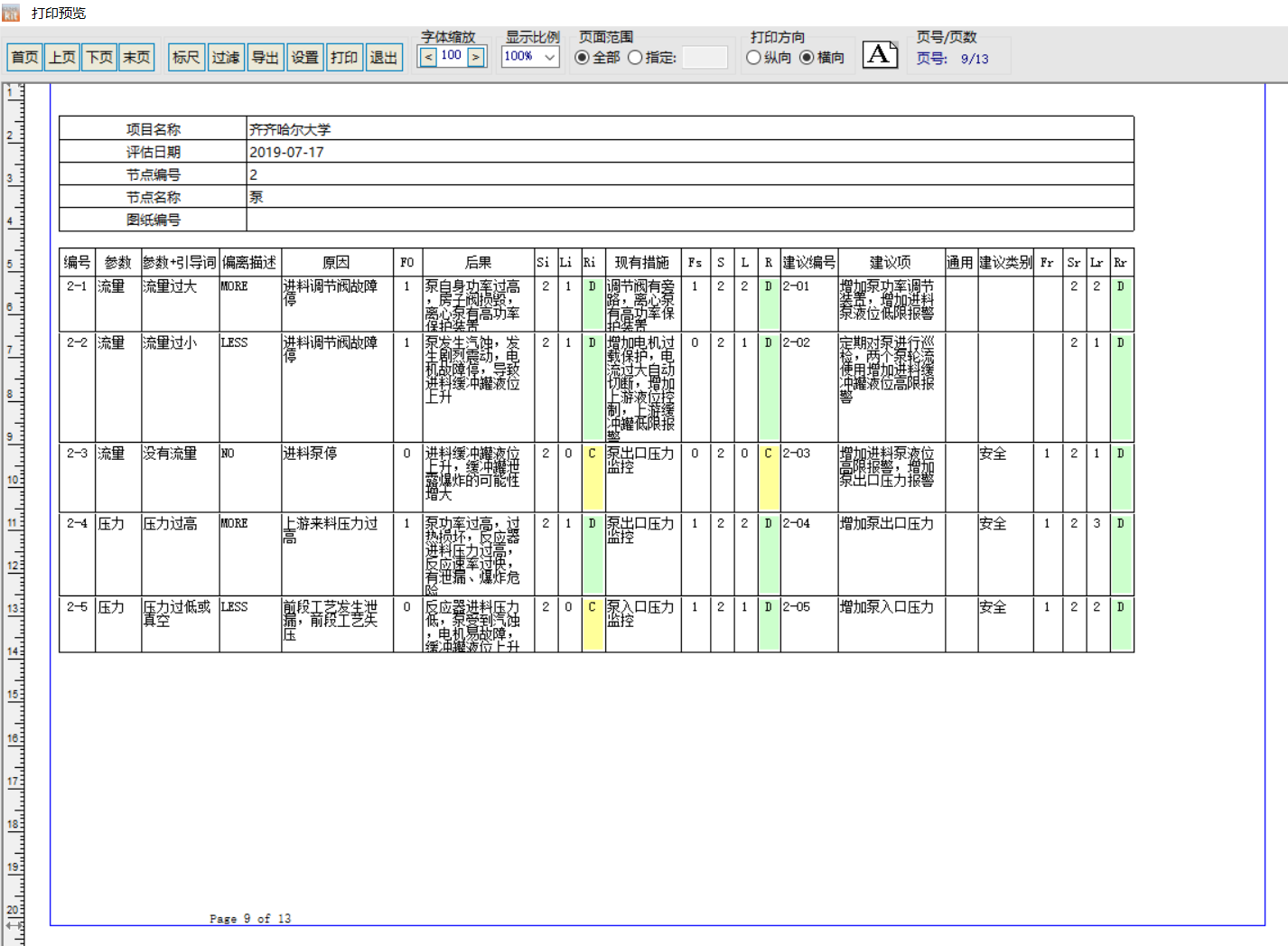
Task: Click the 压力过低或真空 cell
Action: [x=180, y=624]
